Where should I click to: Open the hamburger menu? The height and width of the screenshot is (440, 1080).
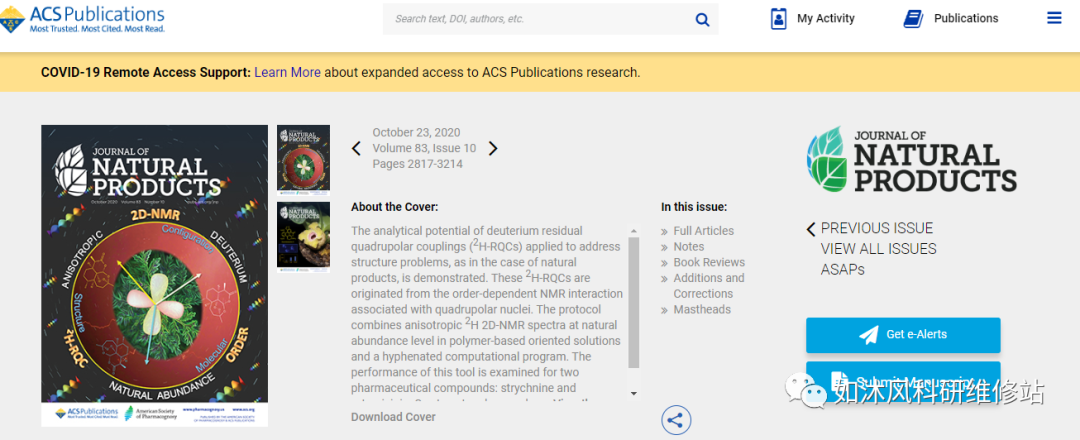pos(1054,18)
